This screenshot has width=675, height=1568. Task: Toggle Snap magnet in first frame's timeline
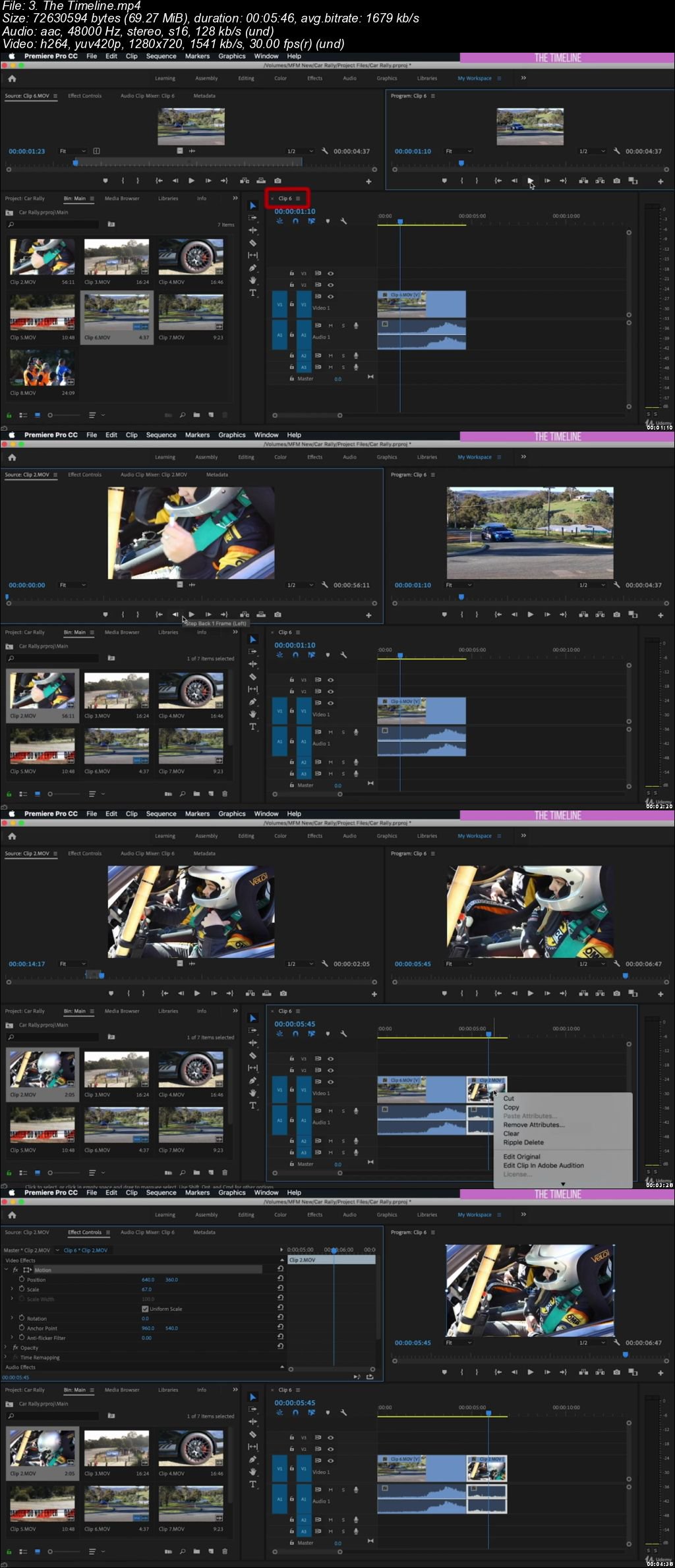[295, 221]
